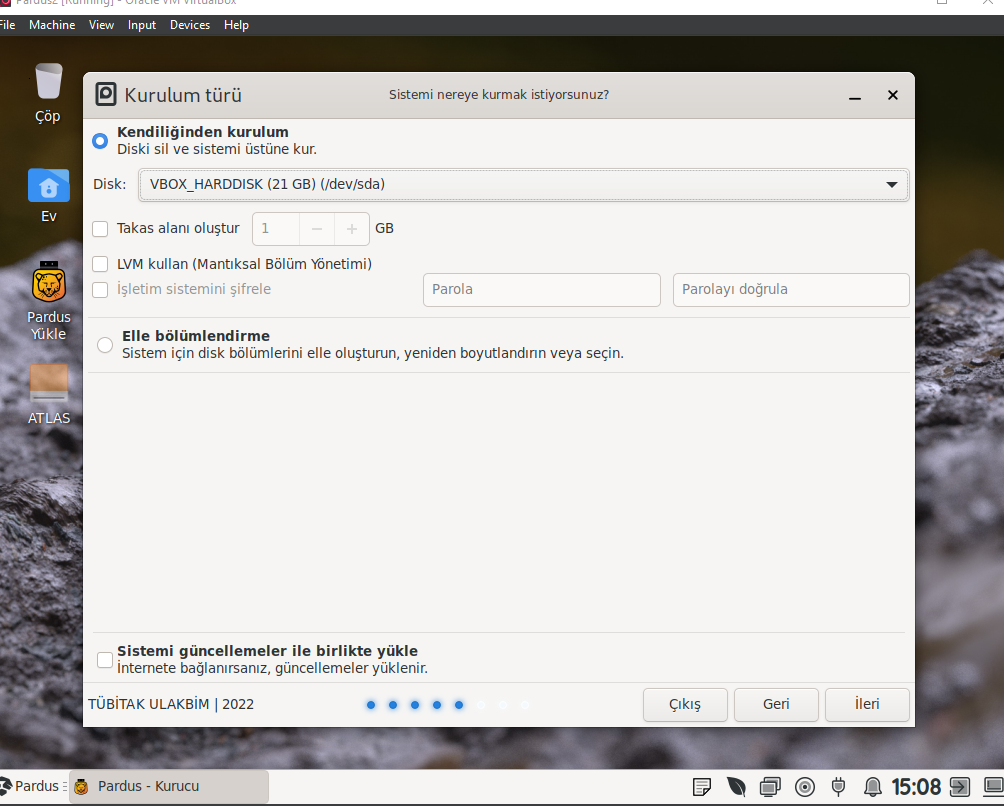
Task: Open the Input menu
Action: pyautogui.click(x=142, y=25)
